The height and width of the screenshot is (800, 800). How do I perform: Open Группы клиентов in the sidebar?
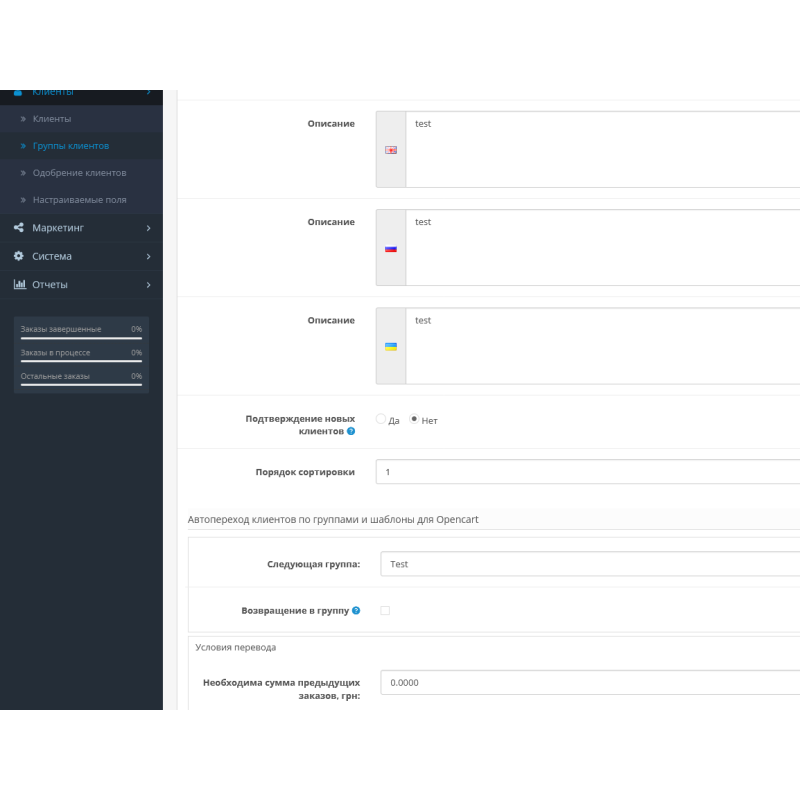pyautogui.click(x=71, y=146)
